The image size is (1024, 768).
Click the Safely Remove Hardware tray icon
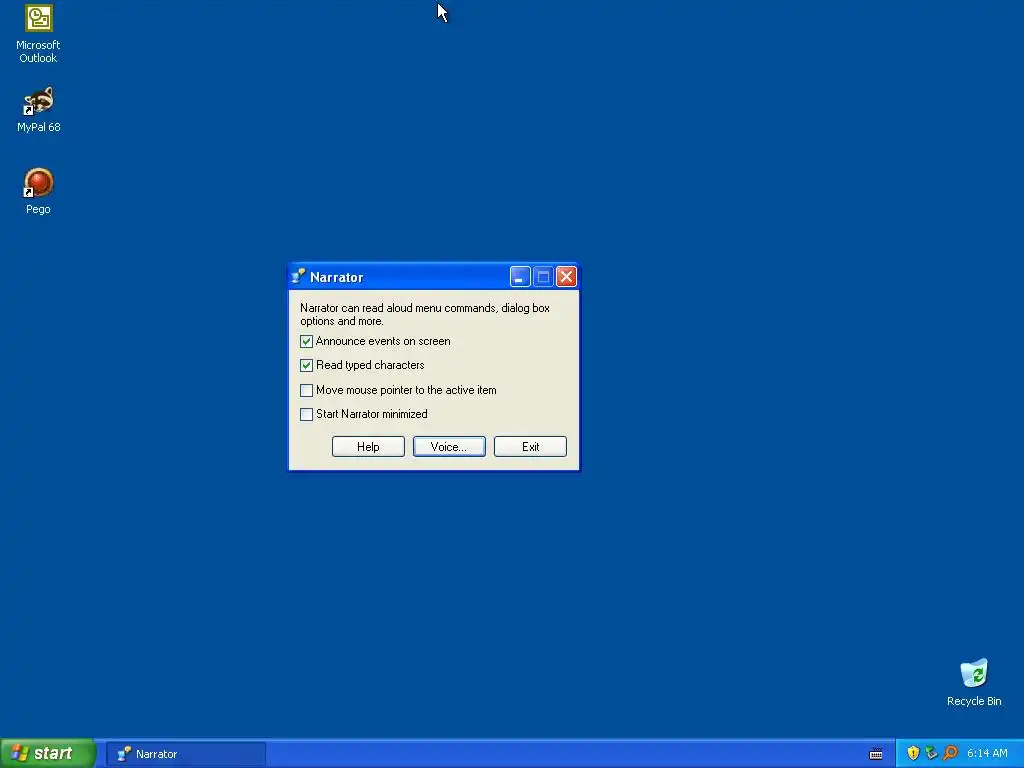click(931, 753)
